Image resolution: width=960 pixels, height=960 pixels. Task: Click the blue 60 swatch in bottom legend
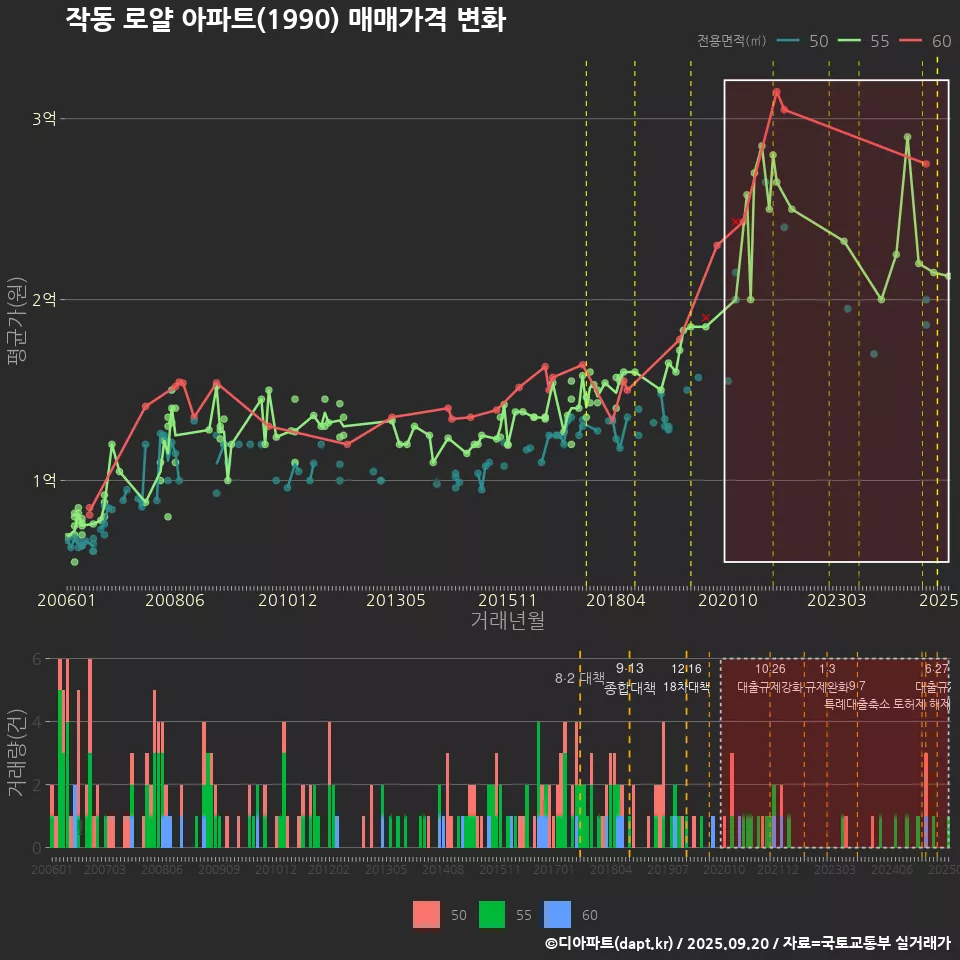click(x=557, y=914)
